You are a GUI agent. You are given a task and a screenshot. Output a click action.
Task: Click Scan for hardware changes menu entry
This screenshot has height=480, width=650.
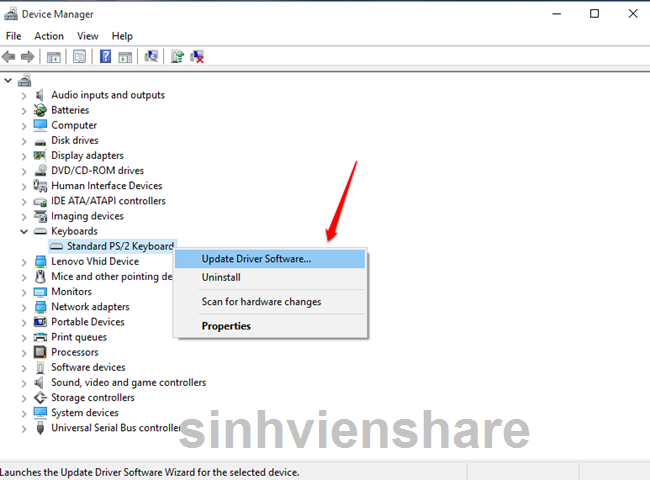(261, 302)
